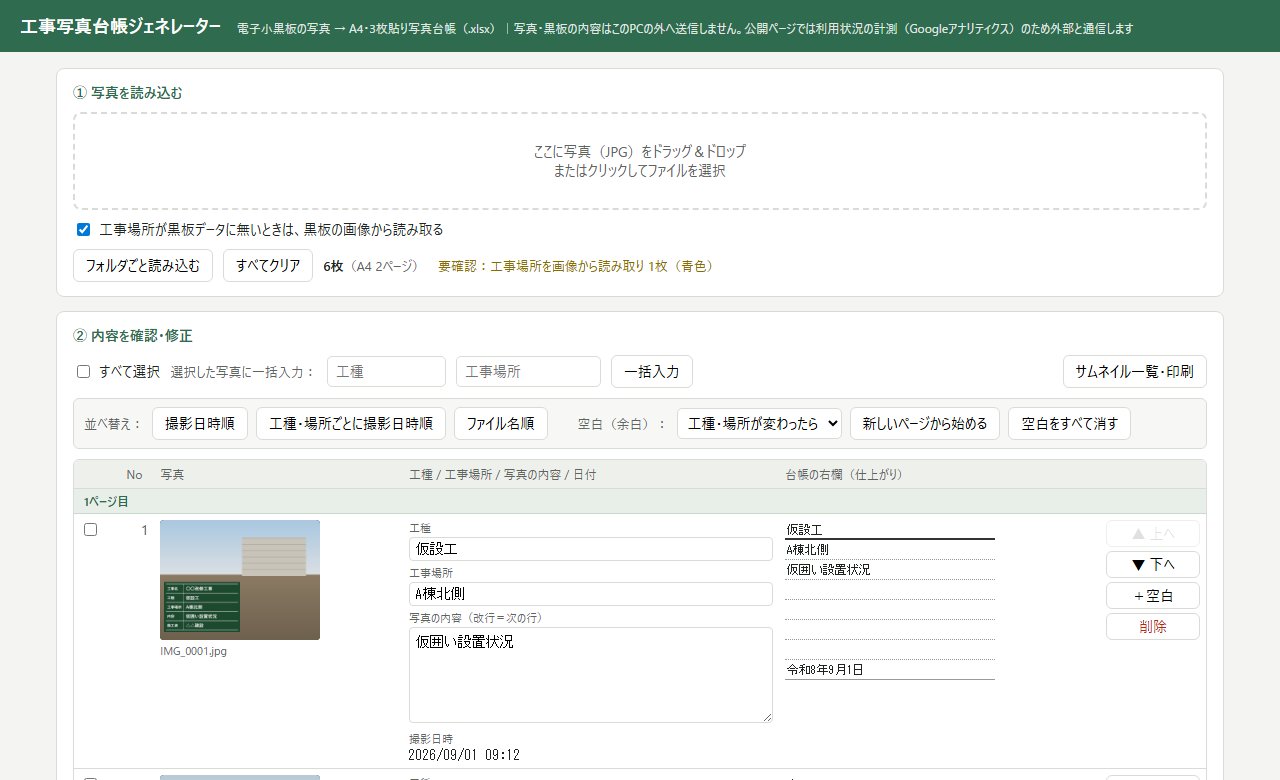Move photo 1 down with ▼下へ

pyautogui.click(x=1153, y=564)
